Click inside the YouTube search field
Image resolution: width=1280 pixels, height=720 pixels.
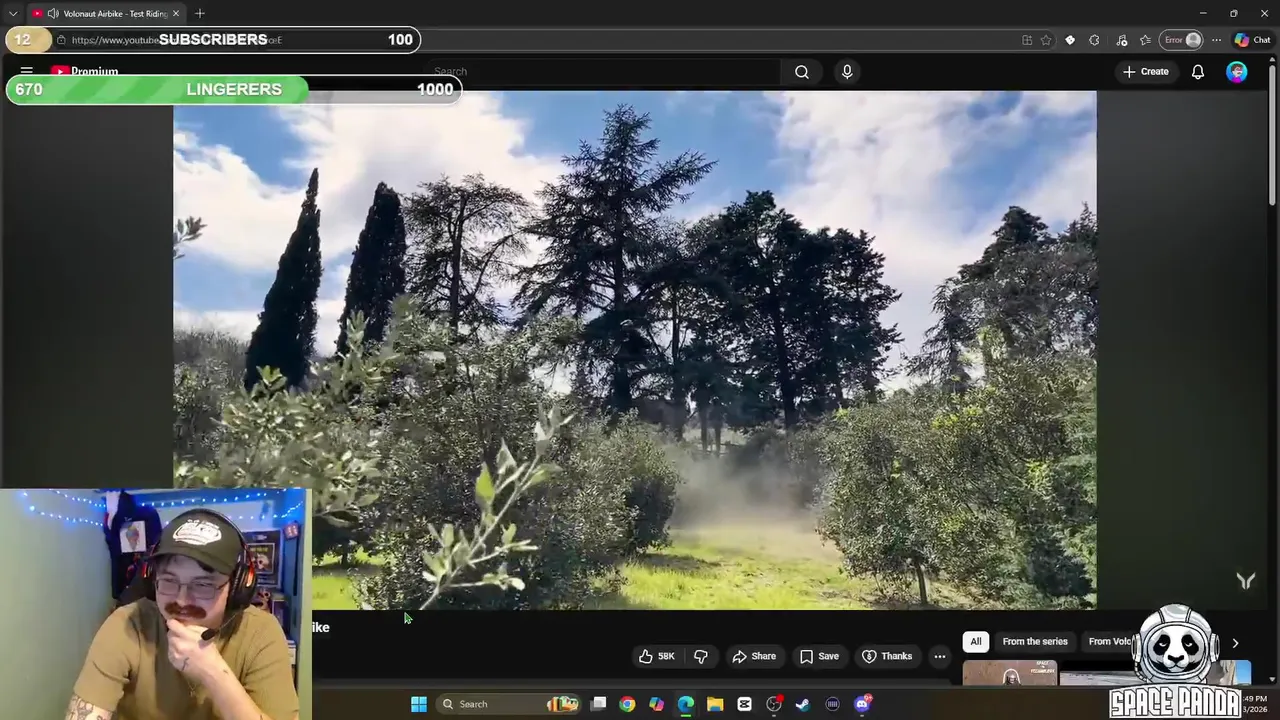click(x=605, y=71)
